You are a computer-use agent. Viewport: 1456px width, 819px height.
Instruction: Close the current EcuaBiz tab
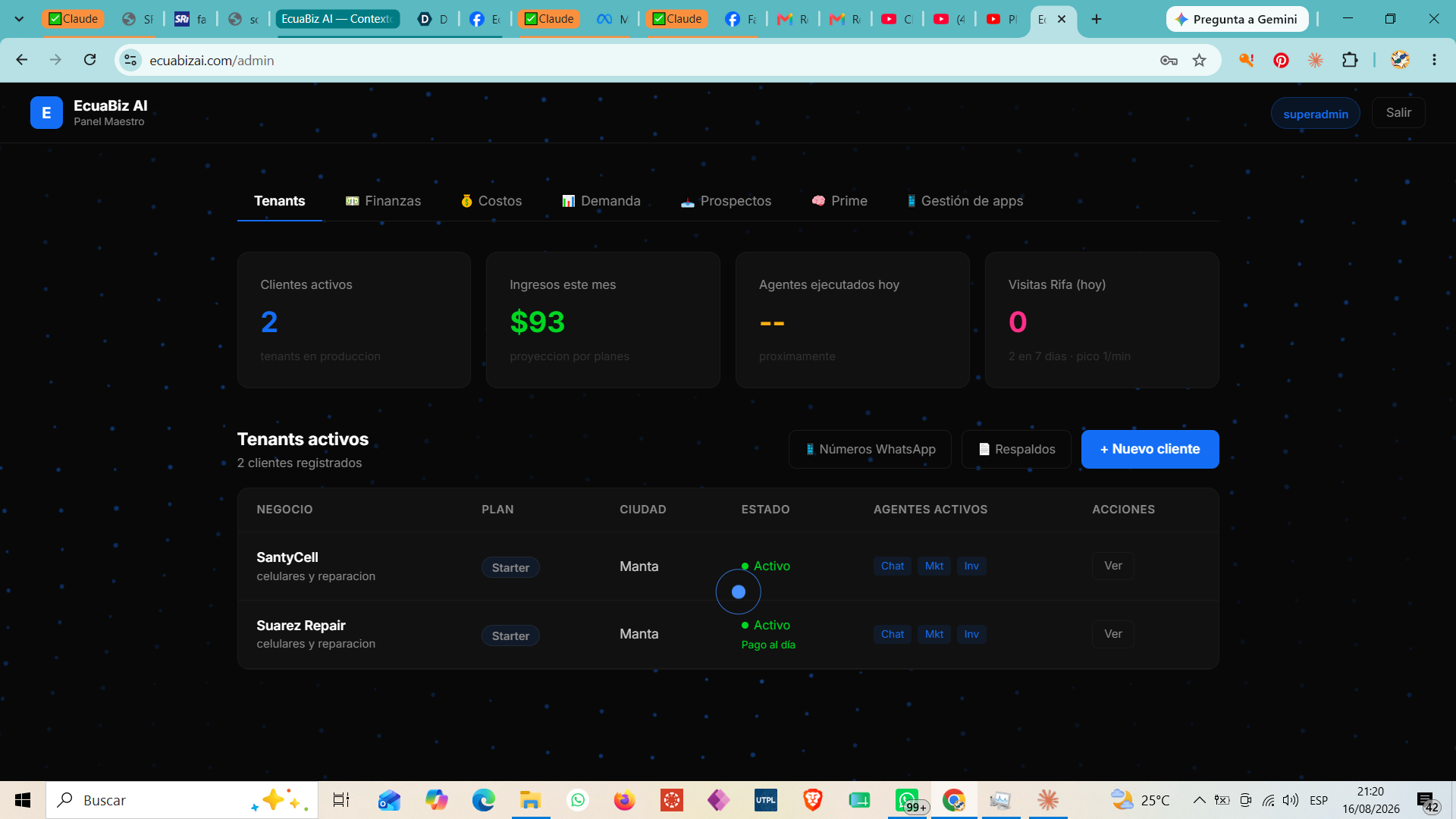click(1062, 19)
